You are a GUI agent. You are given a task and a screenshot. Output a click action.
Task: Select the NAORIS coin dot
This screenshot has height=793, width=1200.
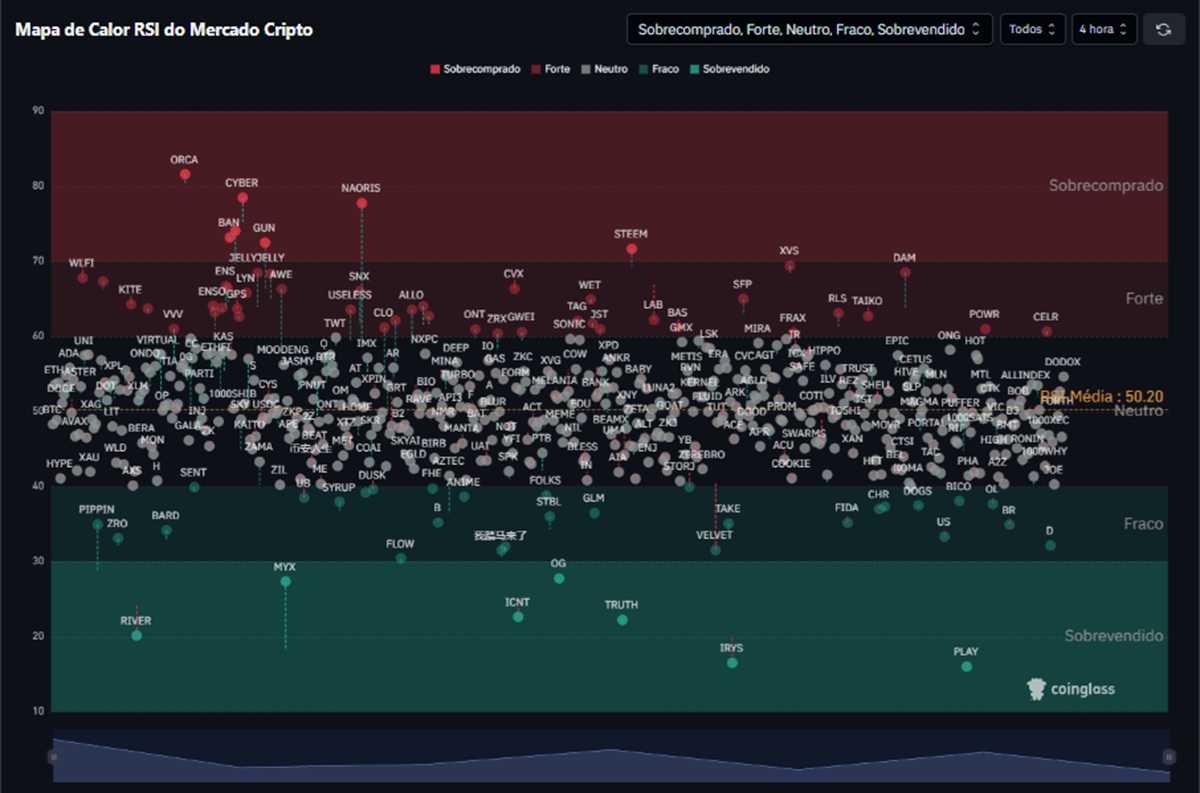[x=361, y=203]
